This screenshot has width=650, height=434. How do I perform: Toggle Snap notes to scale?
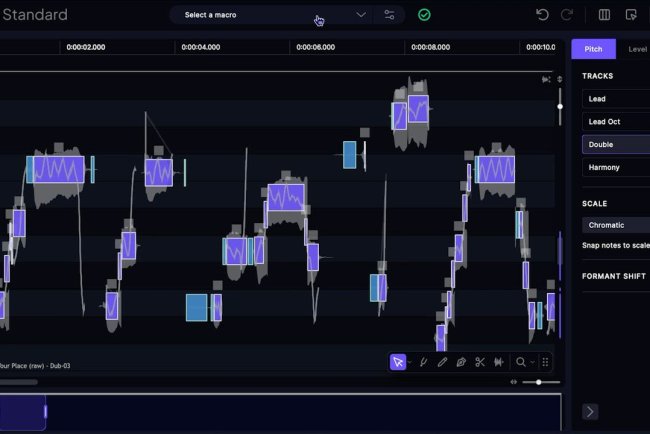tap(616, 245)
